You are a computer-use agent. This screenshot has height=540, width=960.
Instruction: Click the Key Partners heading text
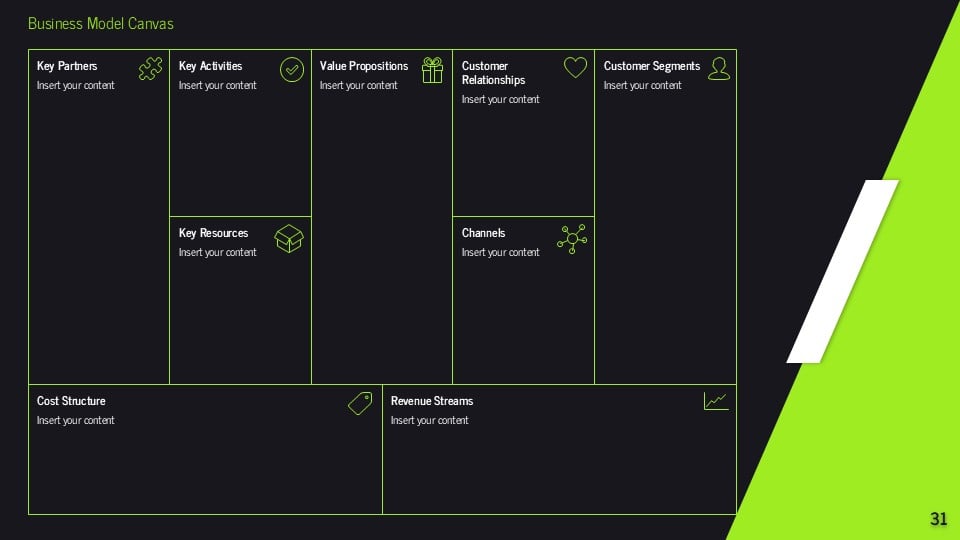[x=67, y=66]
